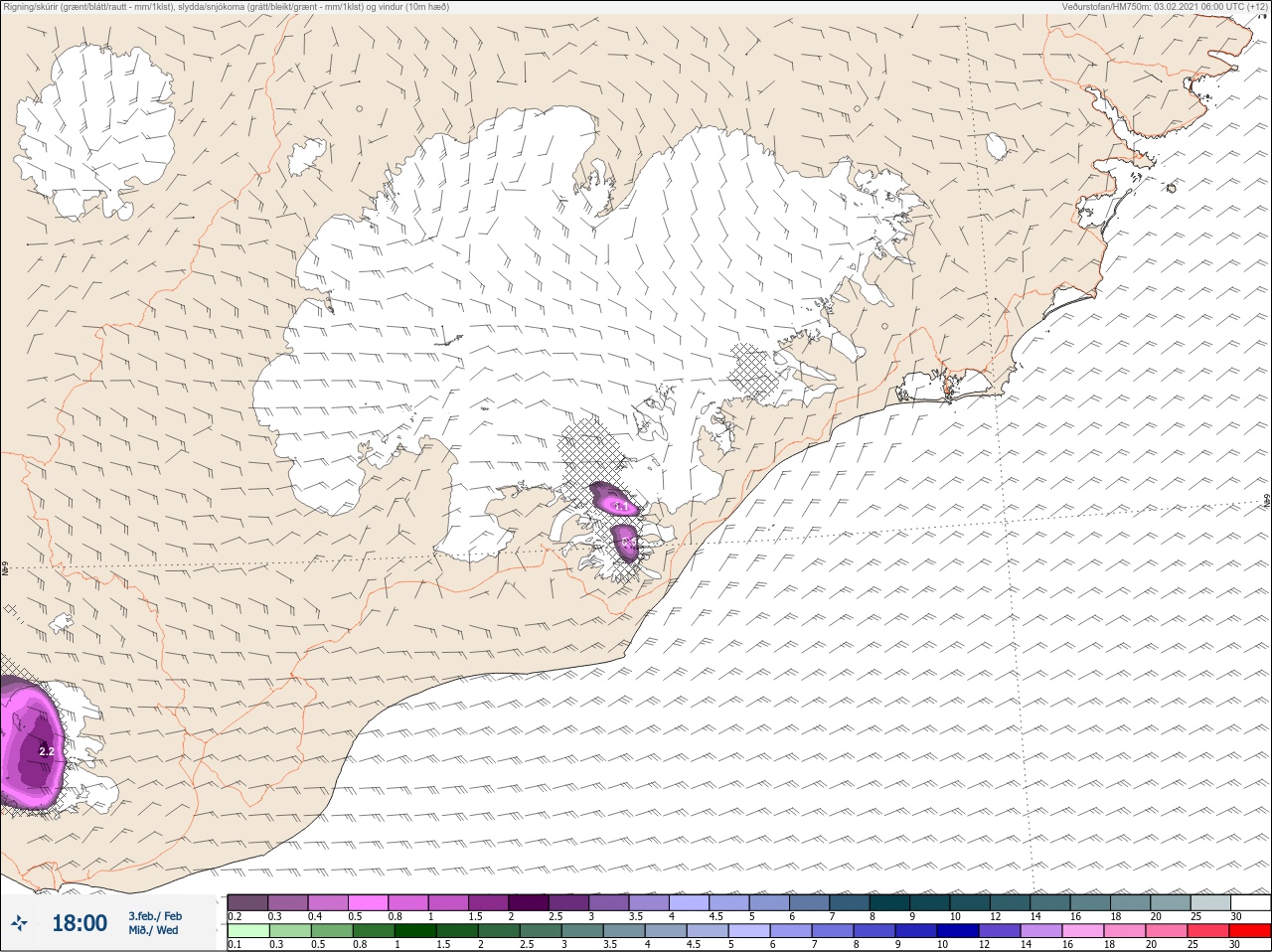Click the date label '3.feb./ Feb'
The image size is (1272, 952).
[155, 916]
